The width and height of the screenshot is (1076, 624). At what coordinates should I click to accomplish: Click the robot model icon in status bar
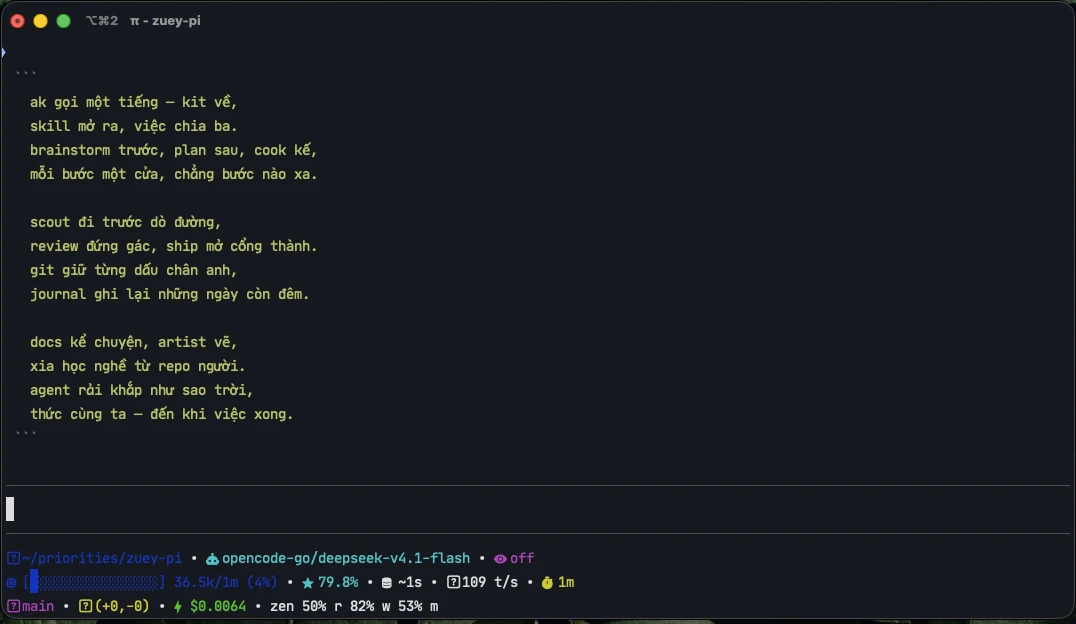coord(212,559)
